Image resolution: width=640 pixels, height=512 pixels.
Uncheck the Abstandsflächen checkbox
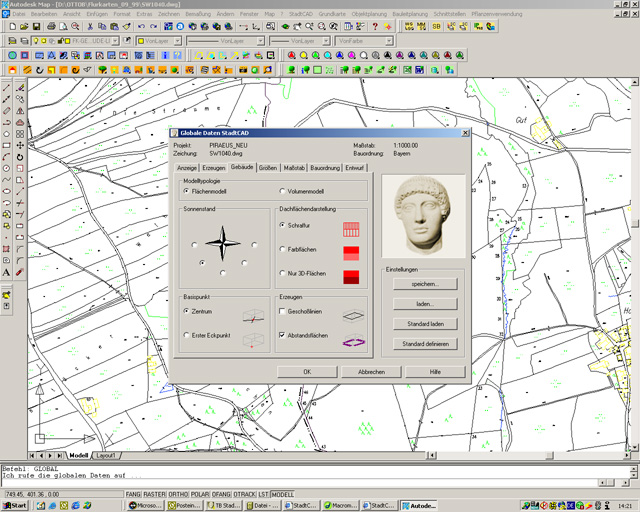coord(283,335)
